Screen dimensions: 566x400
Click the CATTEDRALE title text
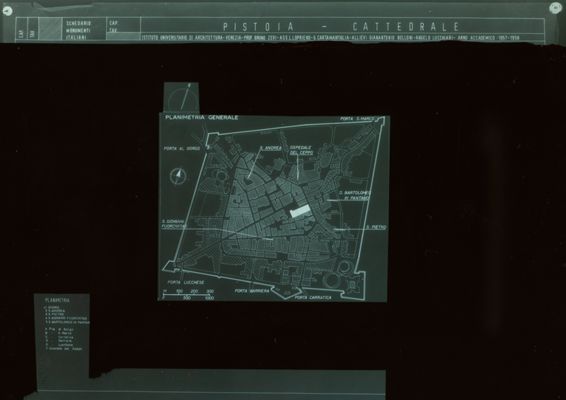(x=406, y=27)
